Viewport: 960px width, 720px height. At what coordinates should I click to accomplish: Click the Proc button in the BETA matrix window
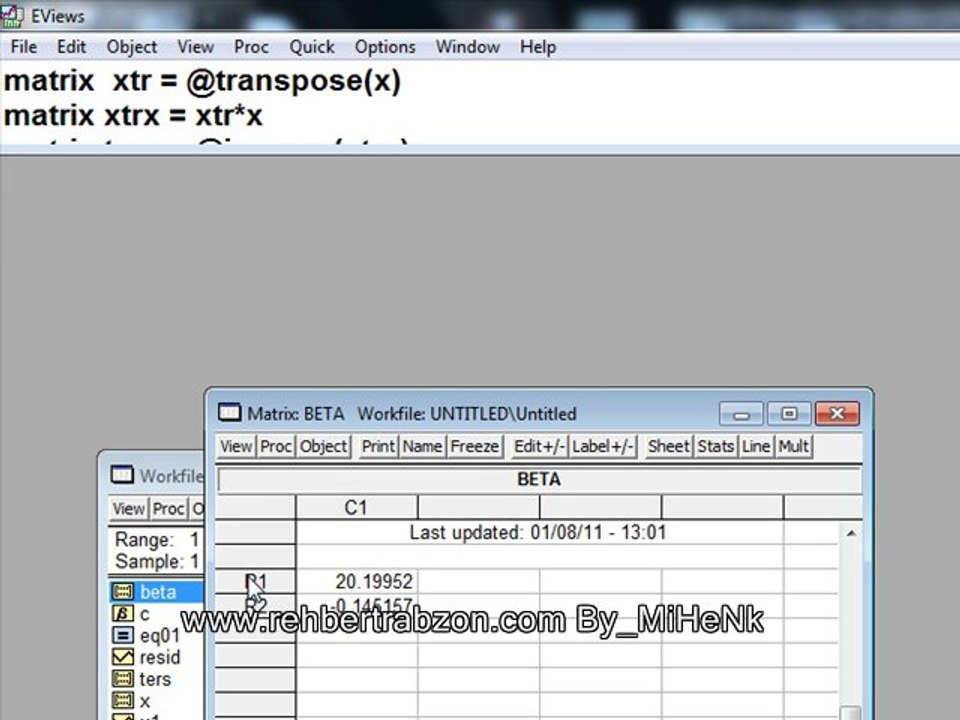point(276,446)
